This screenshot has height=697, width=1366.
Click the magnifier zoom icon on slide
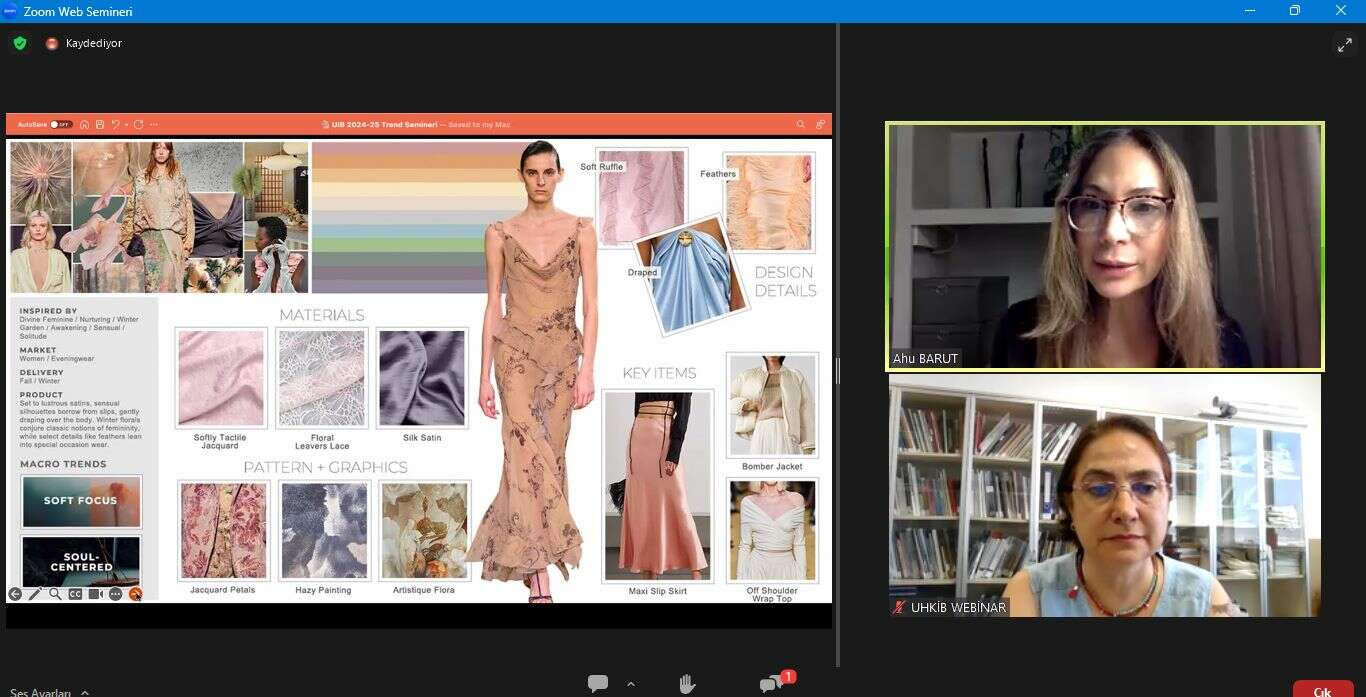(54, 594)
